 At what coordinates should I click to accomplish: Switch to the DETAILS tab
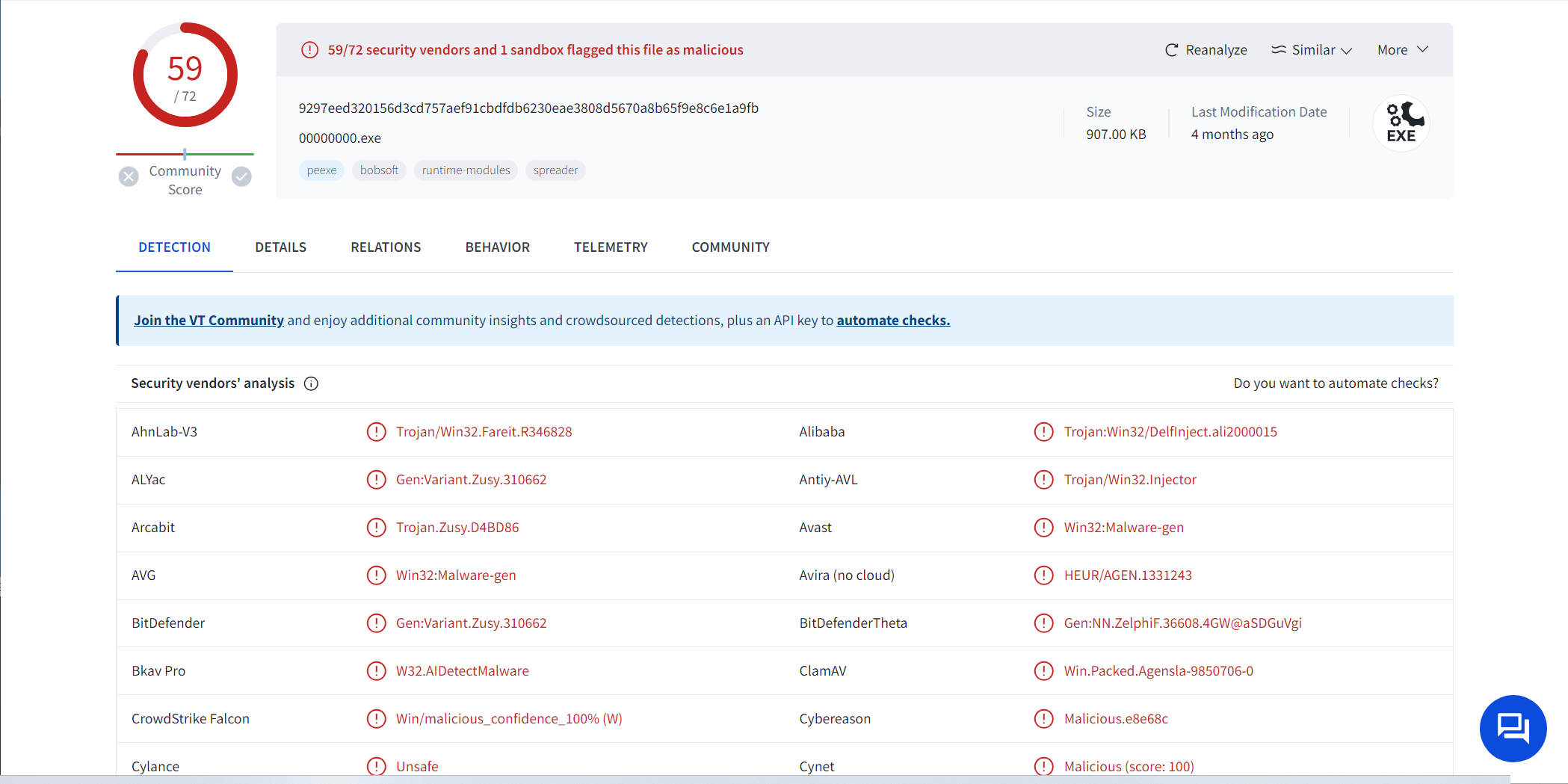coord(280,247)
